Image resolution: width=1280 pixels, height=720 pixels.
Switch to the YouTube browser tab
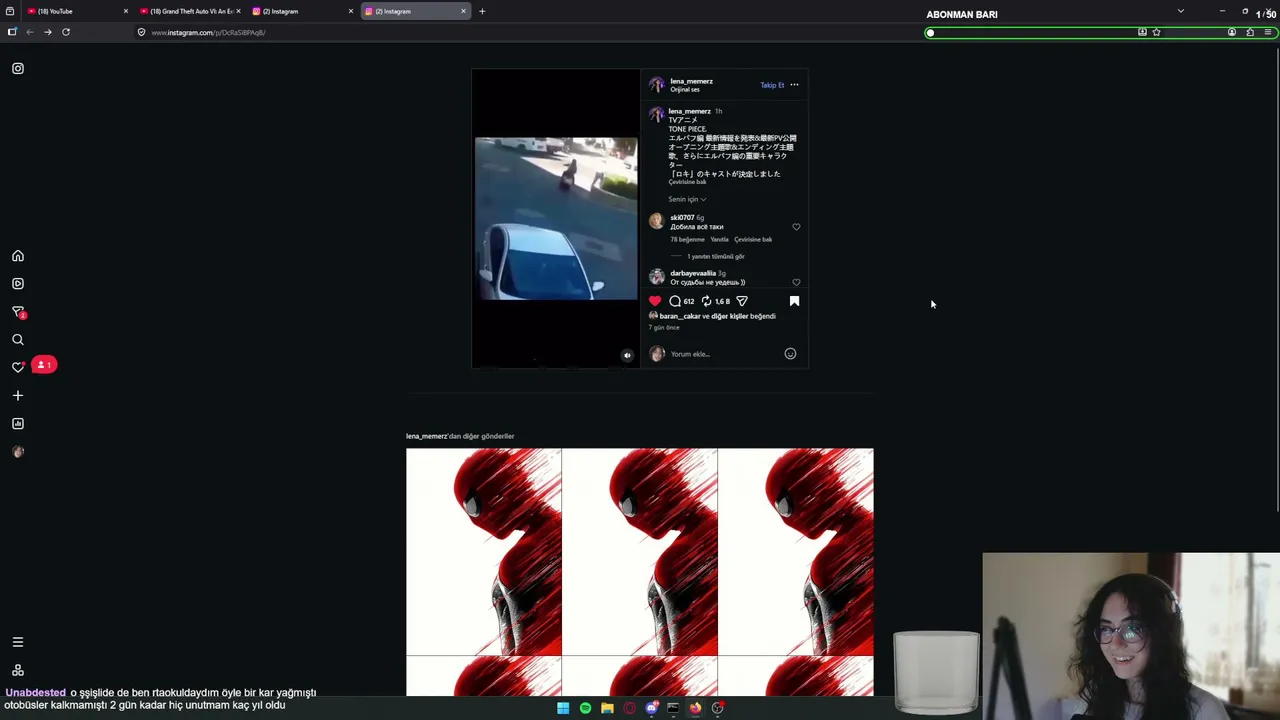pyautogui.click(x=75, y=11)
